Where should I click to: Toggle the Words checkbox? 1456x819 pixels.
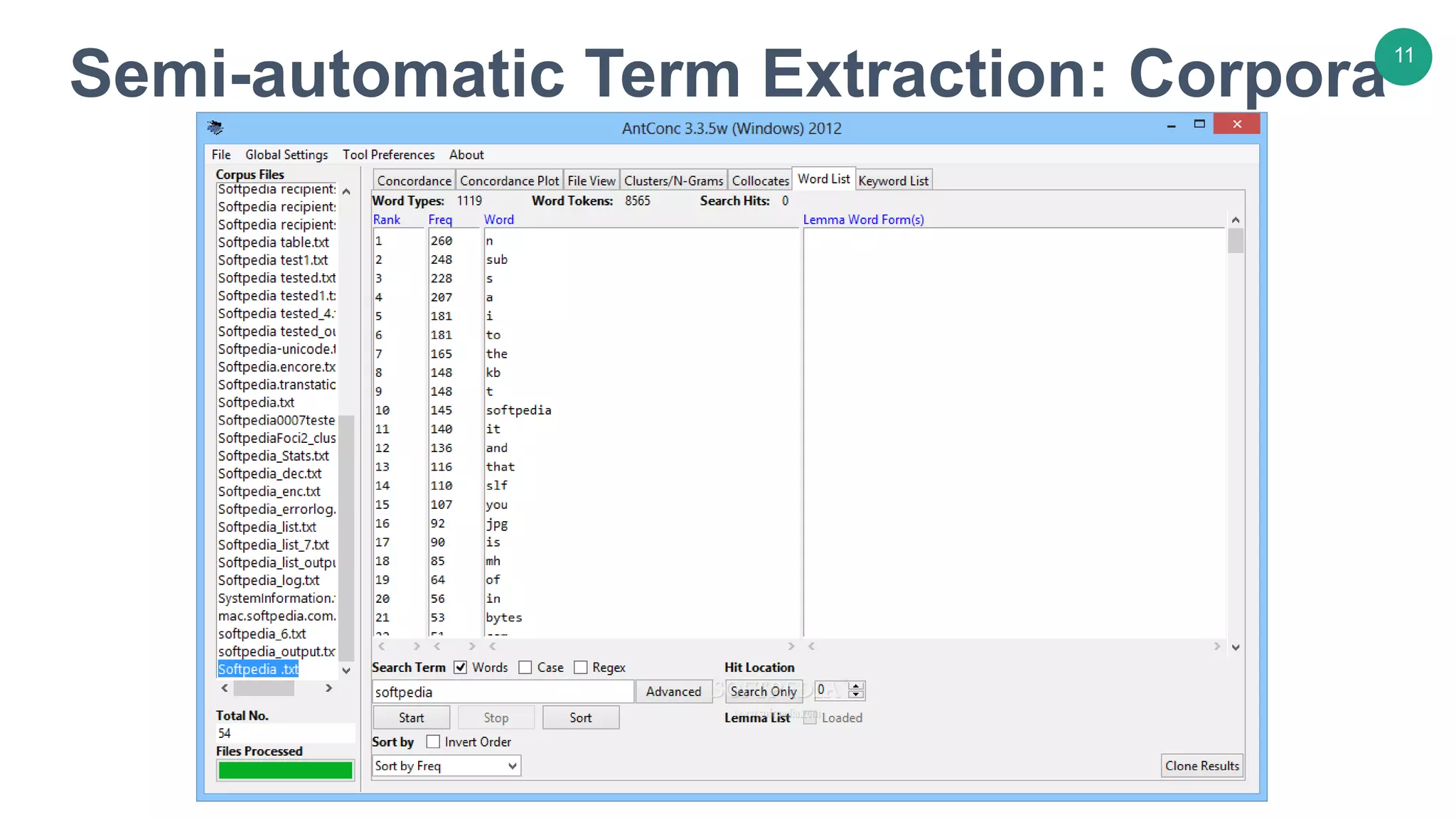point(461,668)
